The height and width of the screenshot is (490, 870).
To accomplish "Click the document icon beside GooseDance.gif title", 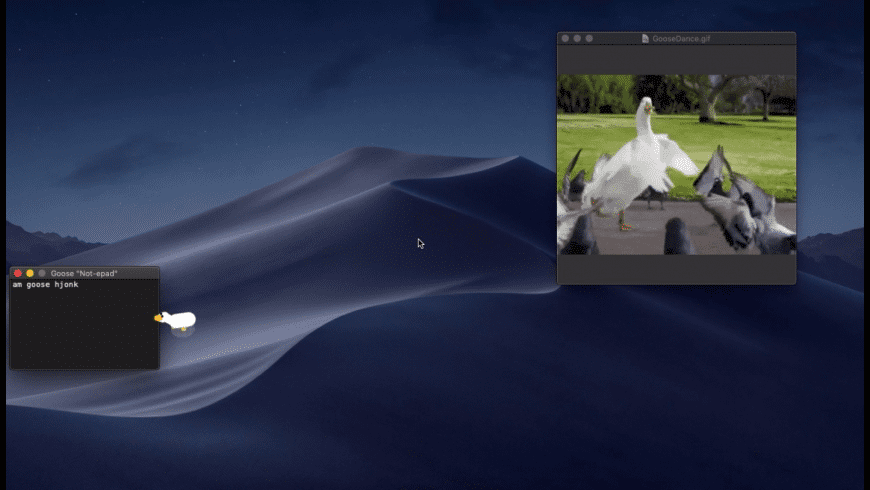I will click(x=645, y=38).
